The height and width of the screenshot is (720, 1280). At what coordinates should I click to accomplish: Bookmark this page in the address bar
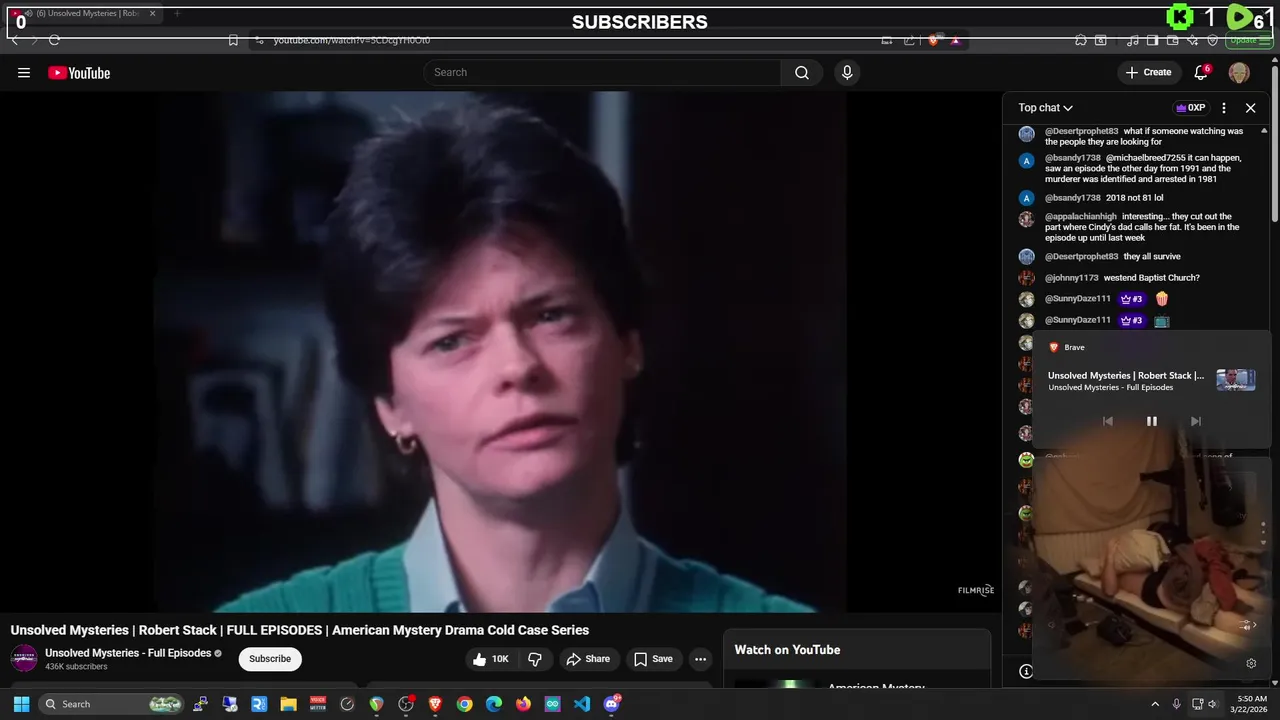[x=233, y=40]
